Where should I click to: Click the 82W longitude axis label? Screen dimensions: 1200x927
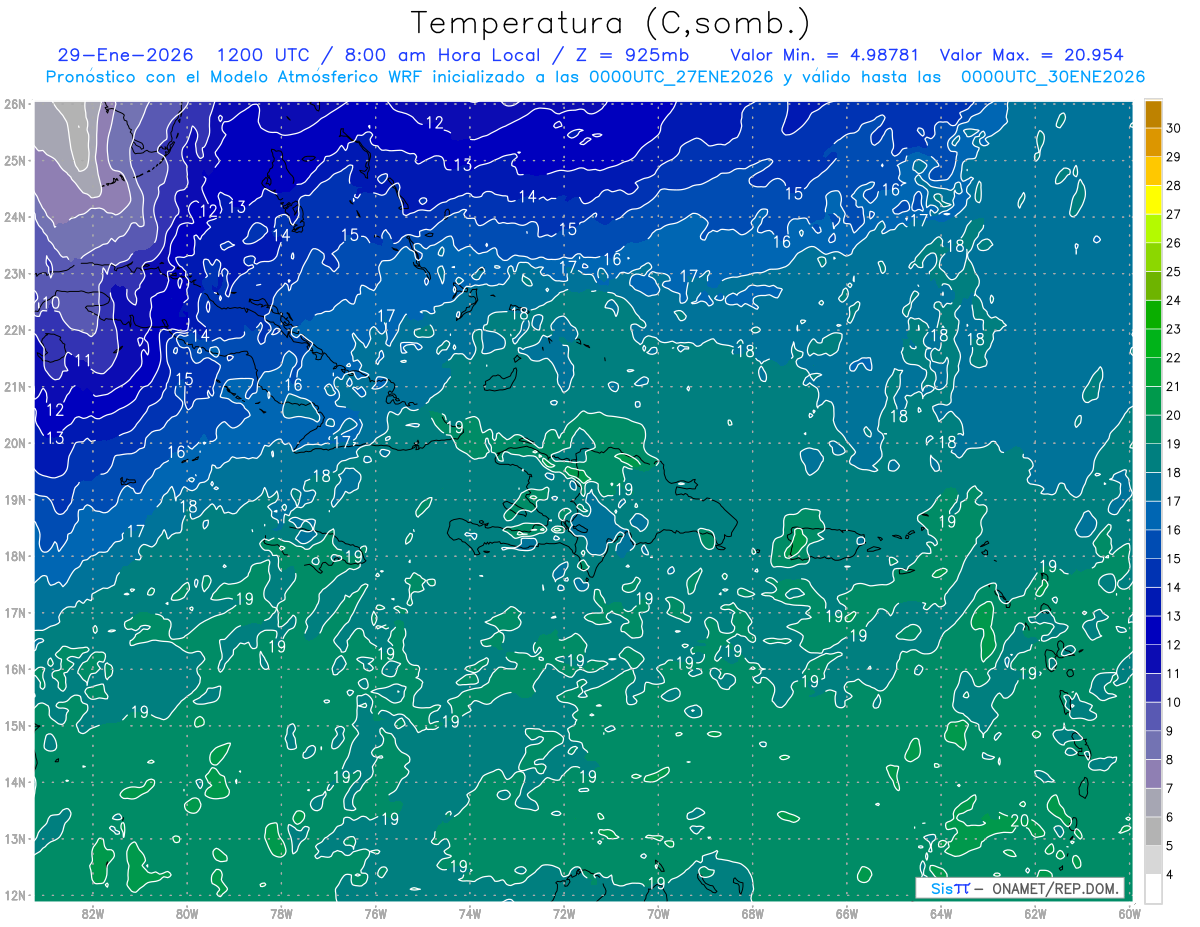(x=93, y=913)
